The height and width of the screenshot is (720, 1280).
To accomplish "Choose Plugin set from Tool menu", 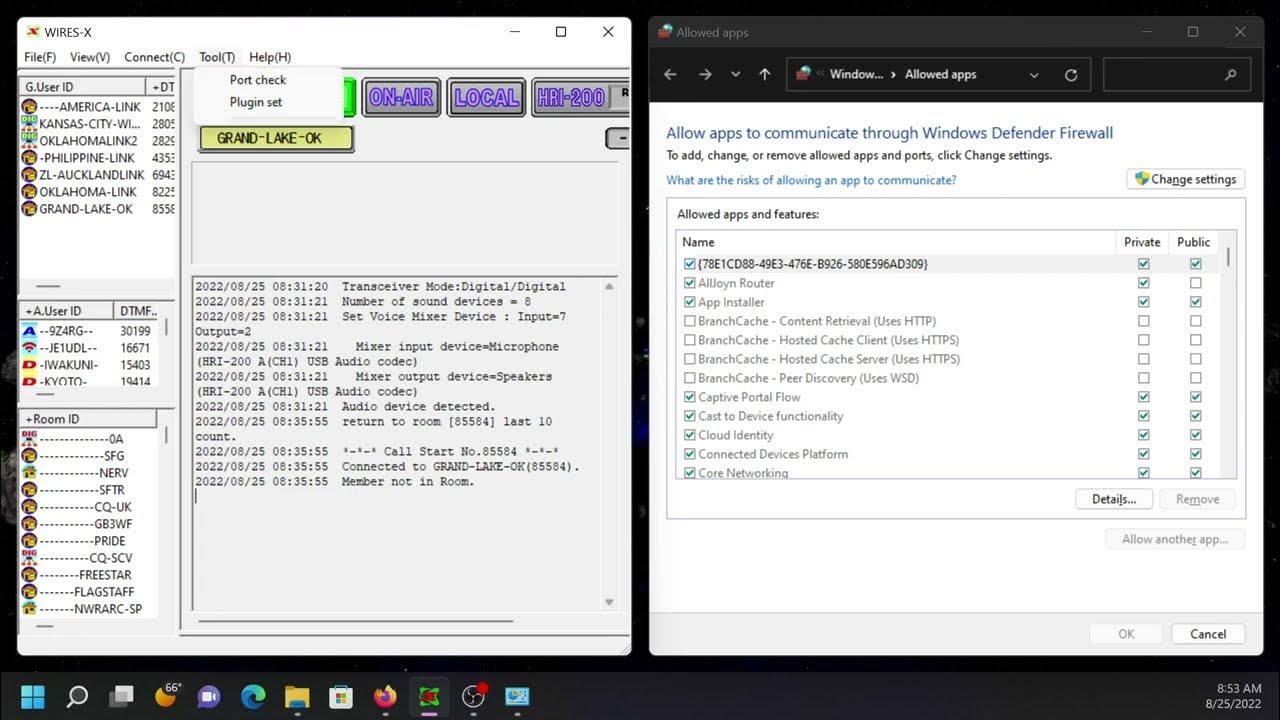I will click(256, 102).
